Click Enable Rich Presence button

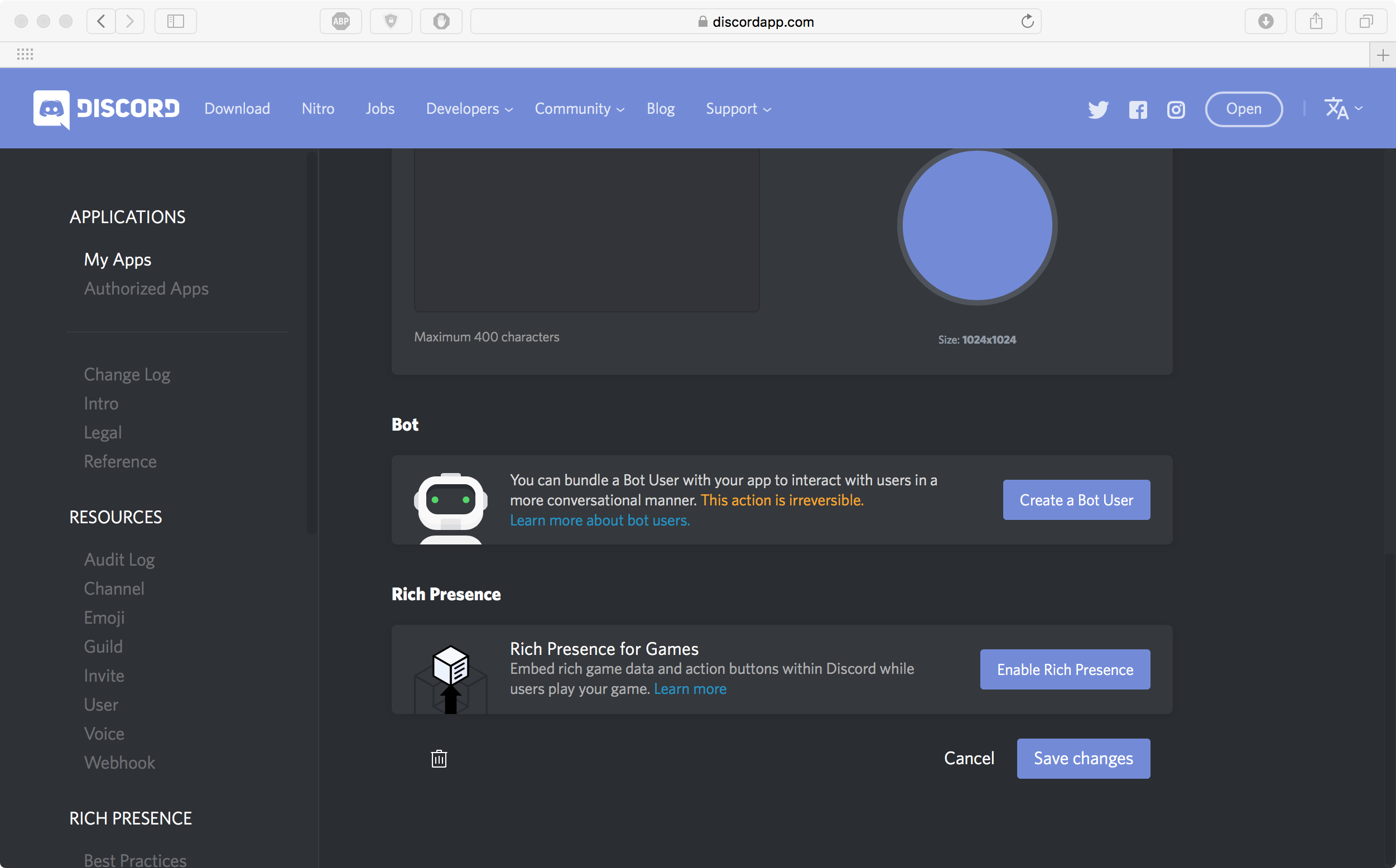pos(1064,669)
